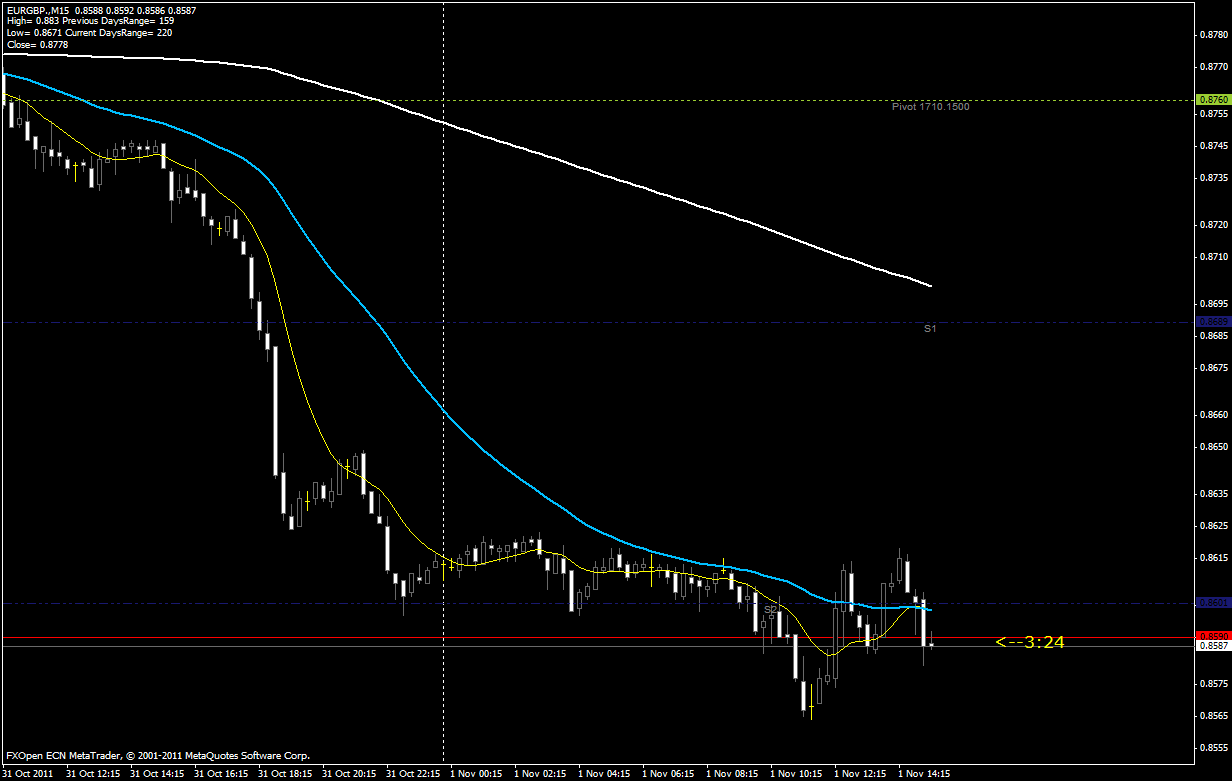The width and height of the screenshot is (1232, 781).
Task: Click the 1 Nov 10:15 time label
Action: point(798,773)
